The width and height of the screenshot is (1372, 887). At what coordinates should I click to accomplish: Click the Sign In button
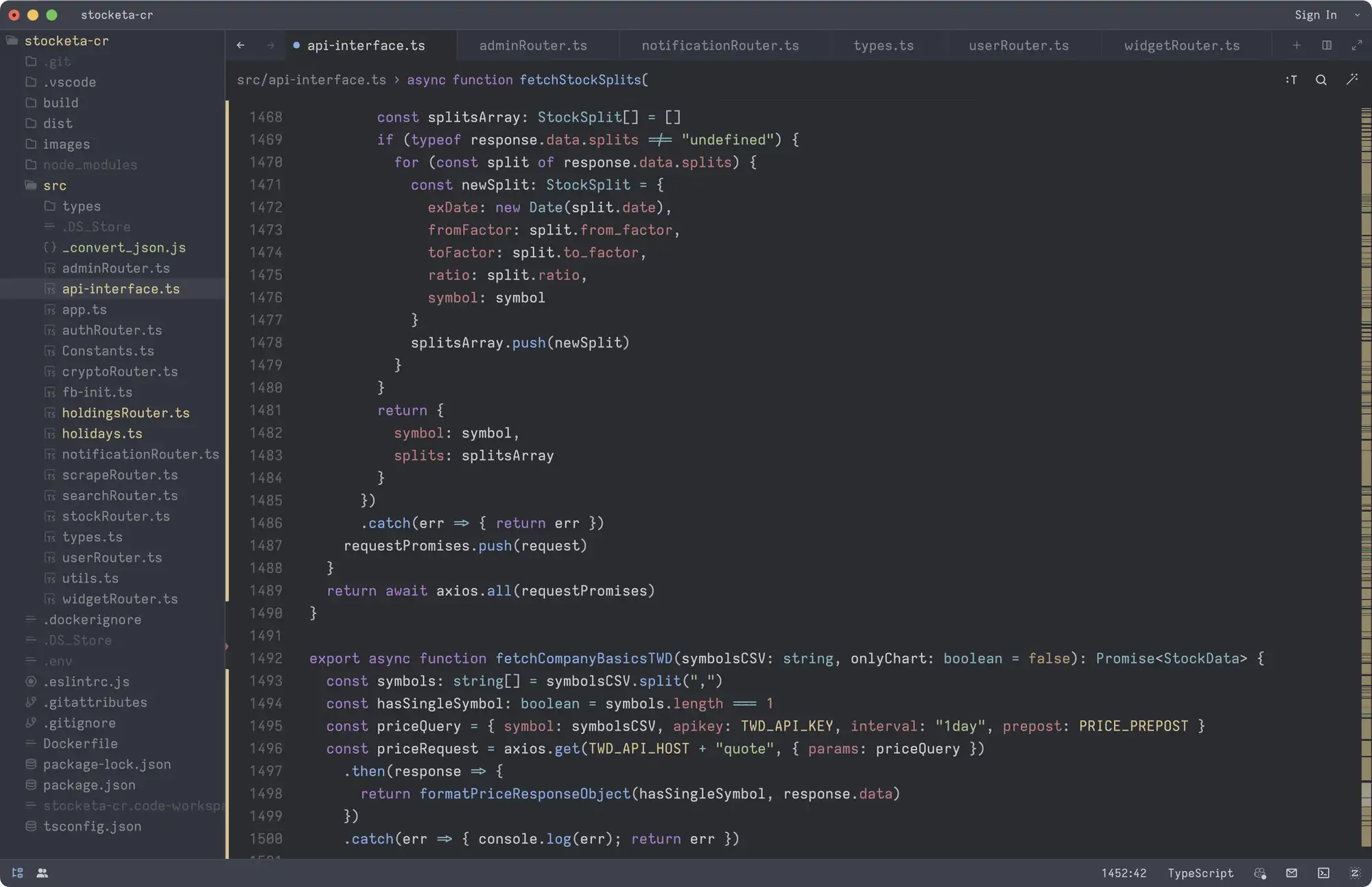(1316, 15)
